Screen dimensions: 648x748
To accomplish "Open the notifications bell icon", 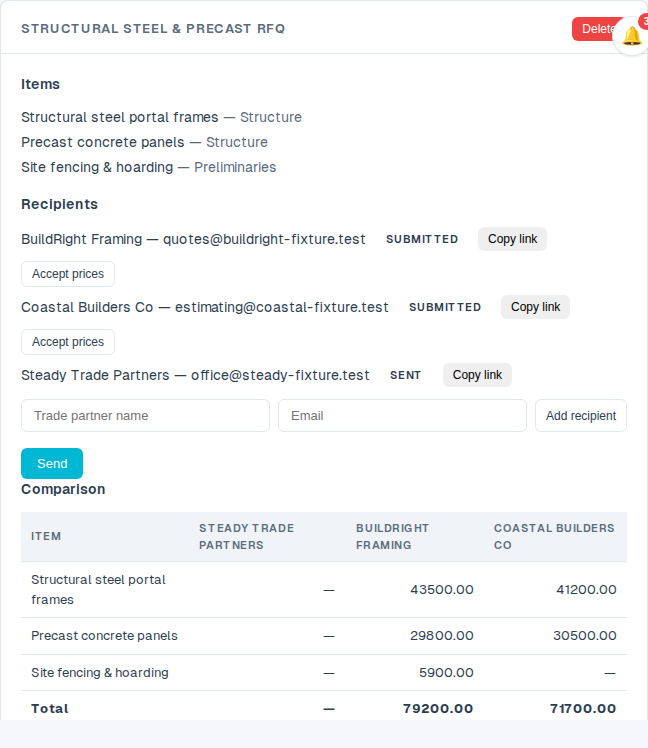I will coord(631,36).
